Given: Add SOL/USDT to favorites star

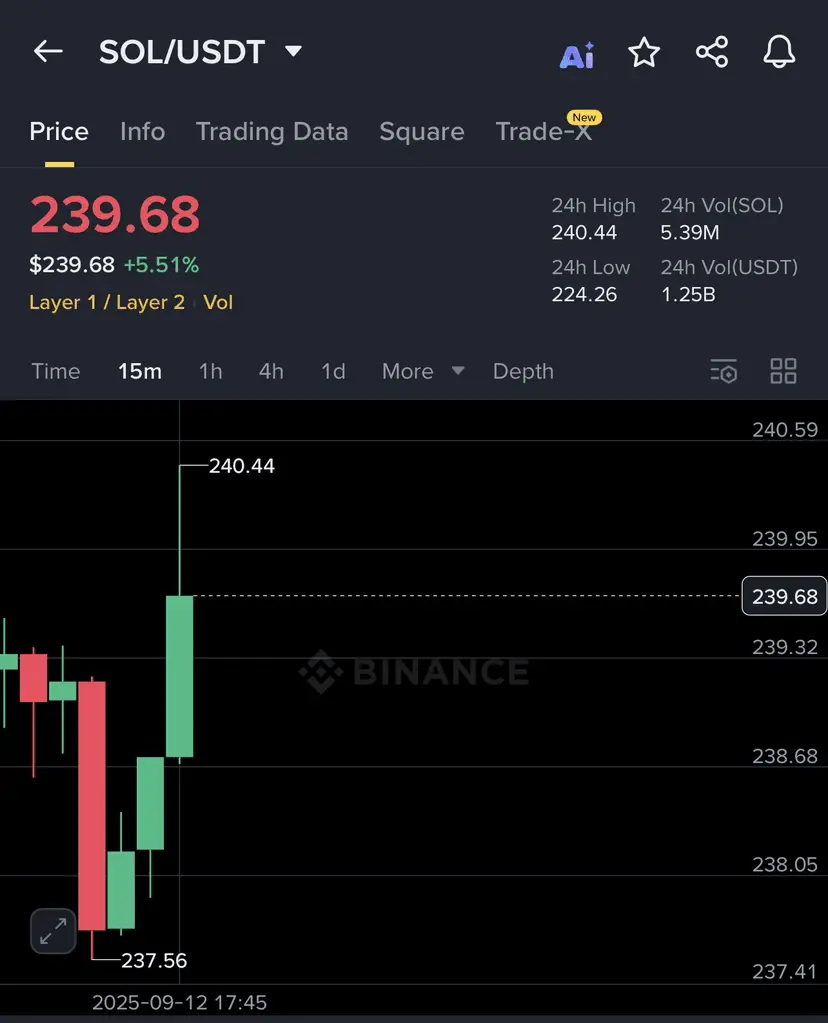Looking at the screenshot, I should point(644,52).
